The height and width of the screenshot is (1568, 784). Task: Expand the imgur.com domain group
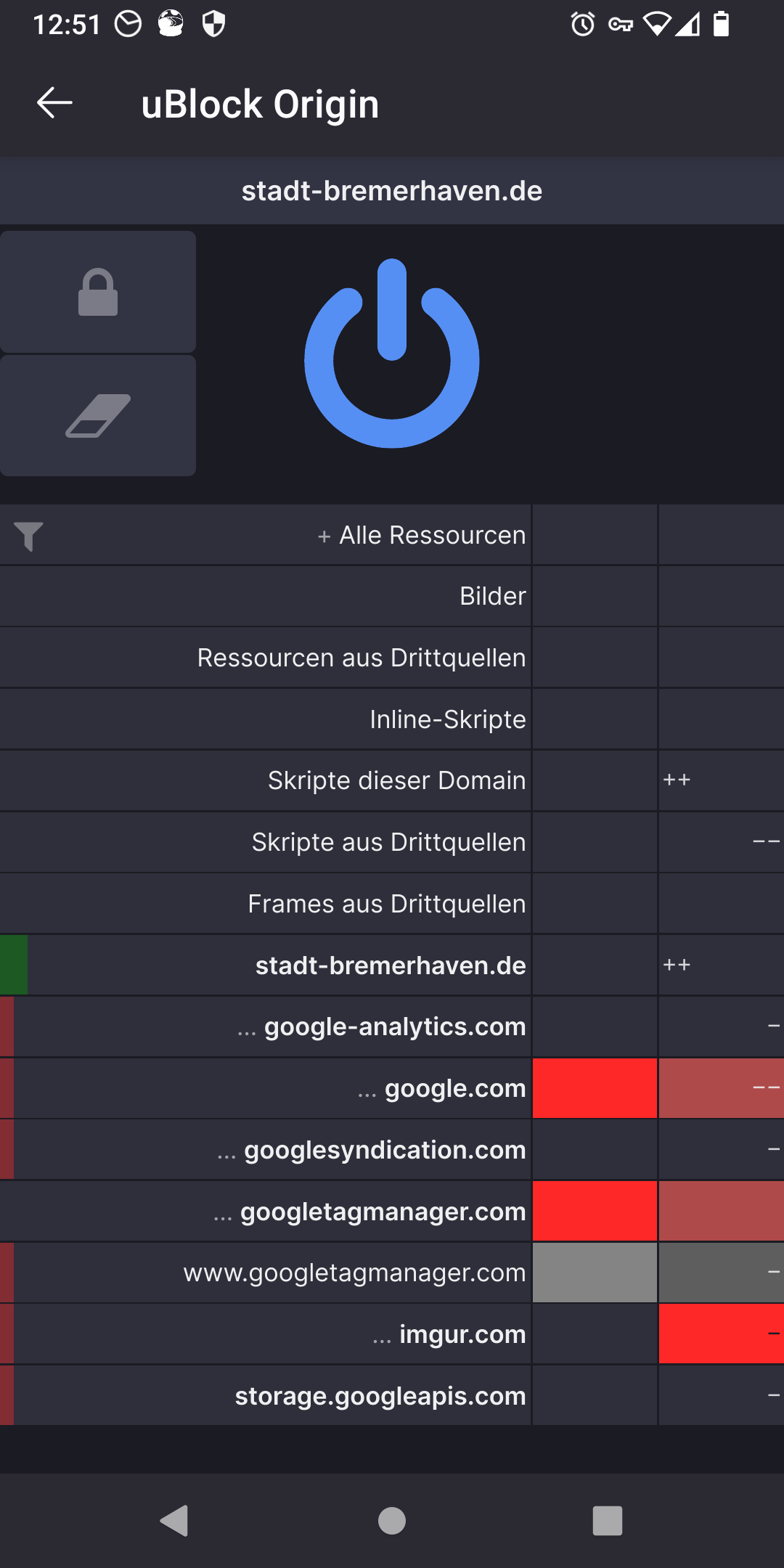(449, 1334)
